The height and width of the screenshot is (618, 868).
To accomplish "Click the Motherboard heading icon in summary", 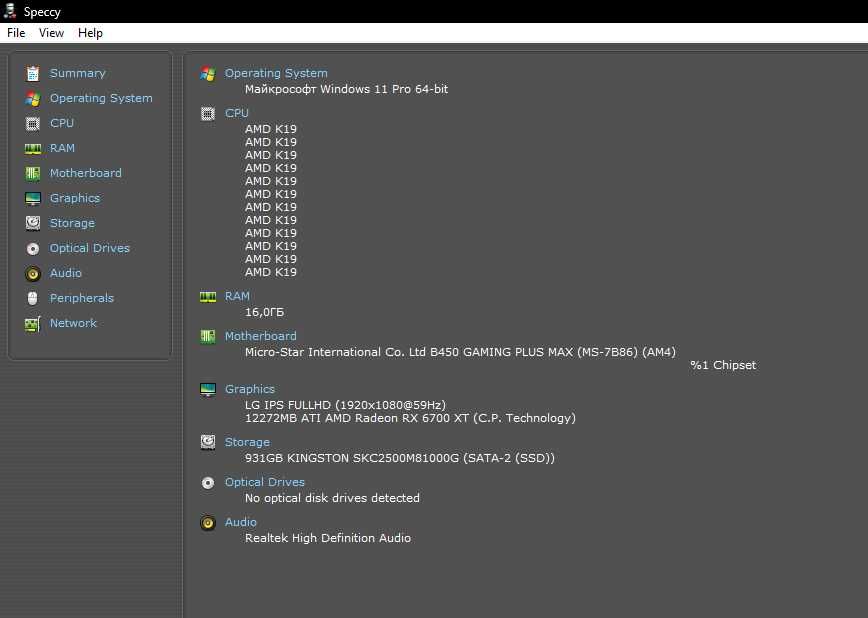I will pyautogui.click(x=208, y=337).
